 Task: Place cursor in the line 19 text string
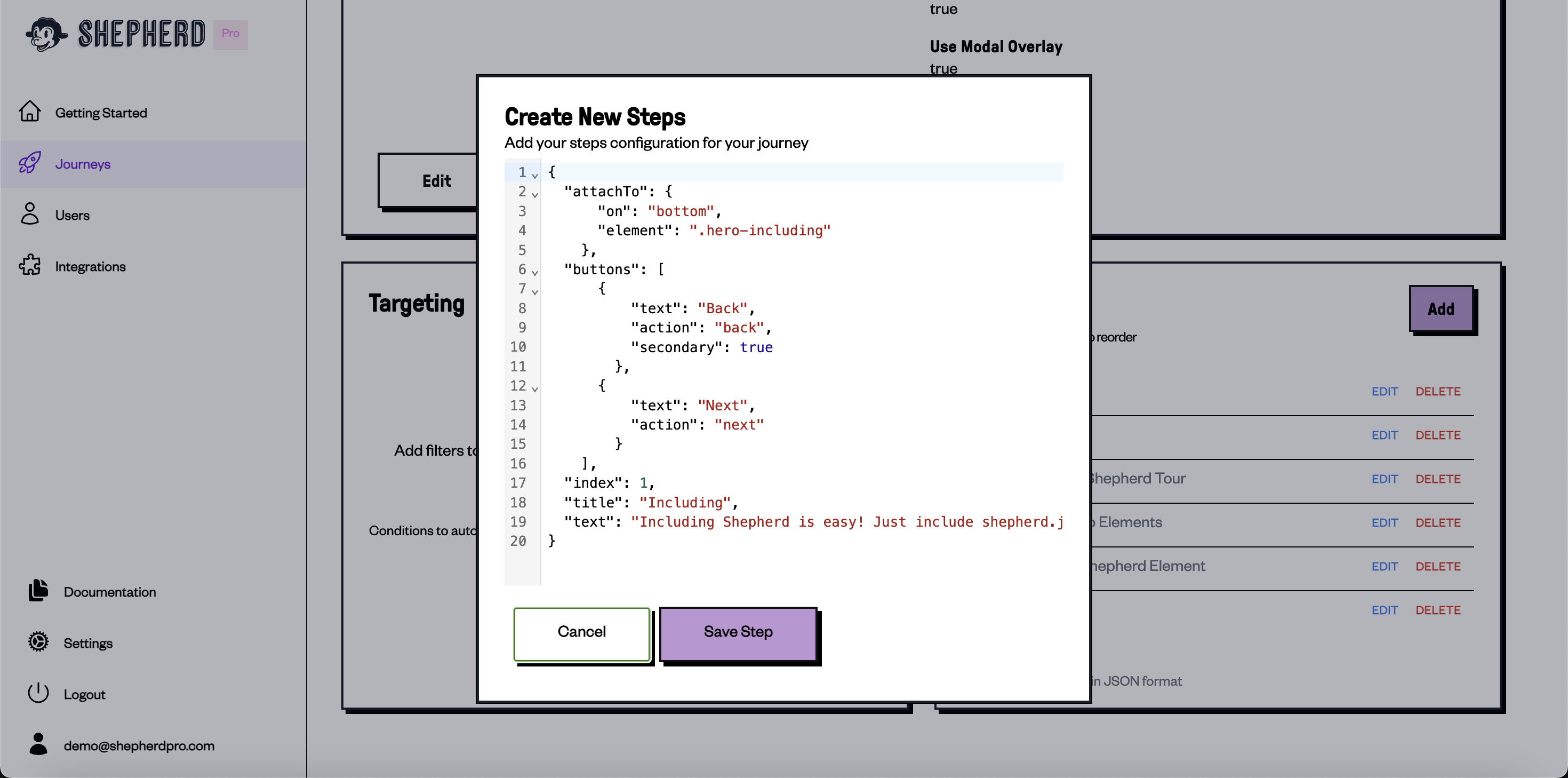coord(847,522)
